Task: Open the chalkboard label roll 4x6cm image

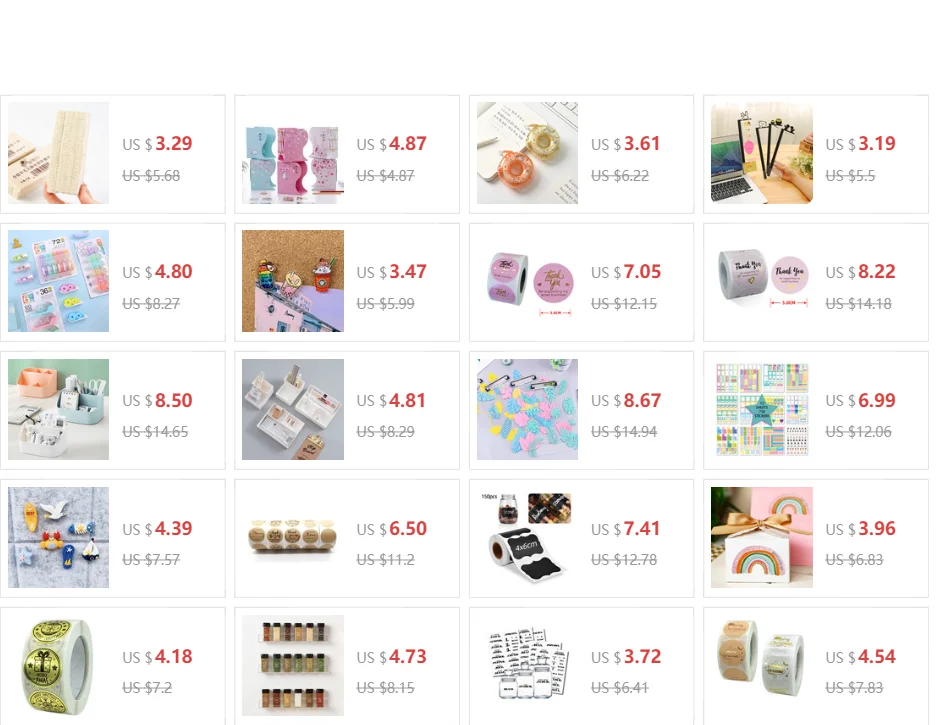Action: [527, 537]
